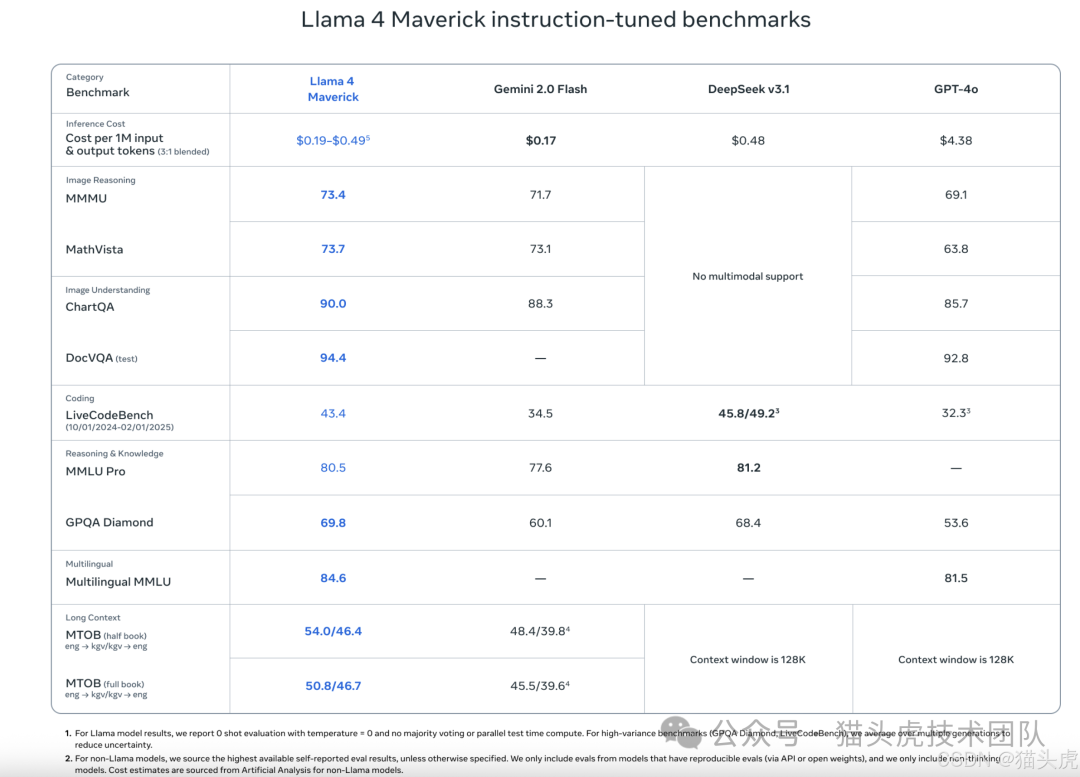Click the 'Long Context' category label
Viewport: 1080px width, 777px height.
pyautogui.click(x=92, y=618)
